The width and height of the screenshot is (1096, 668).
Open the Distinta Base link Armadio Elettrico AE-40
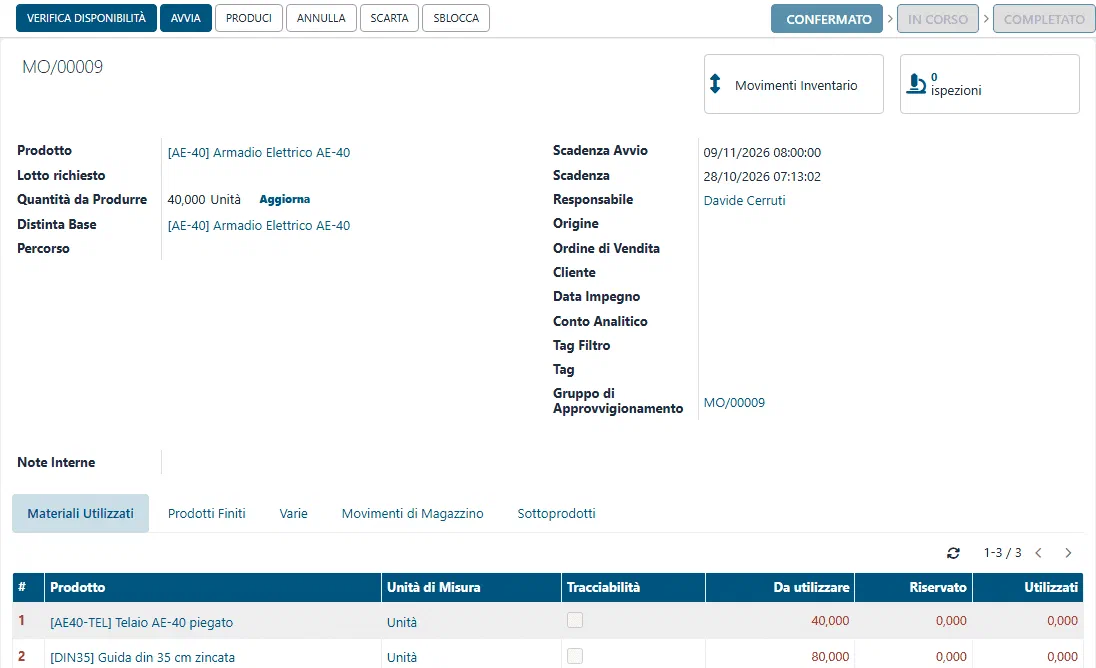coord(259,226)
